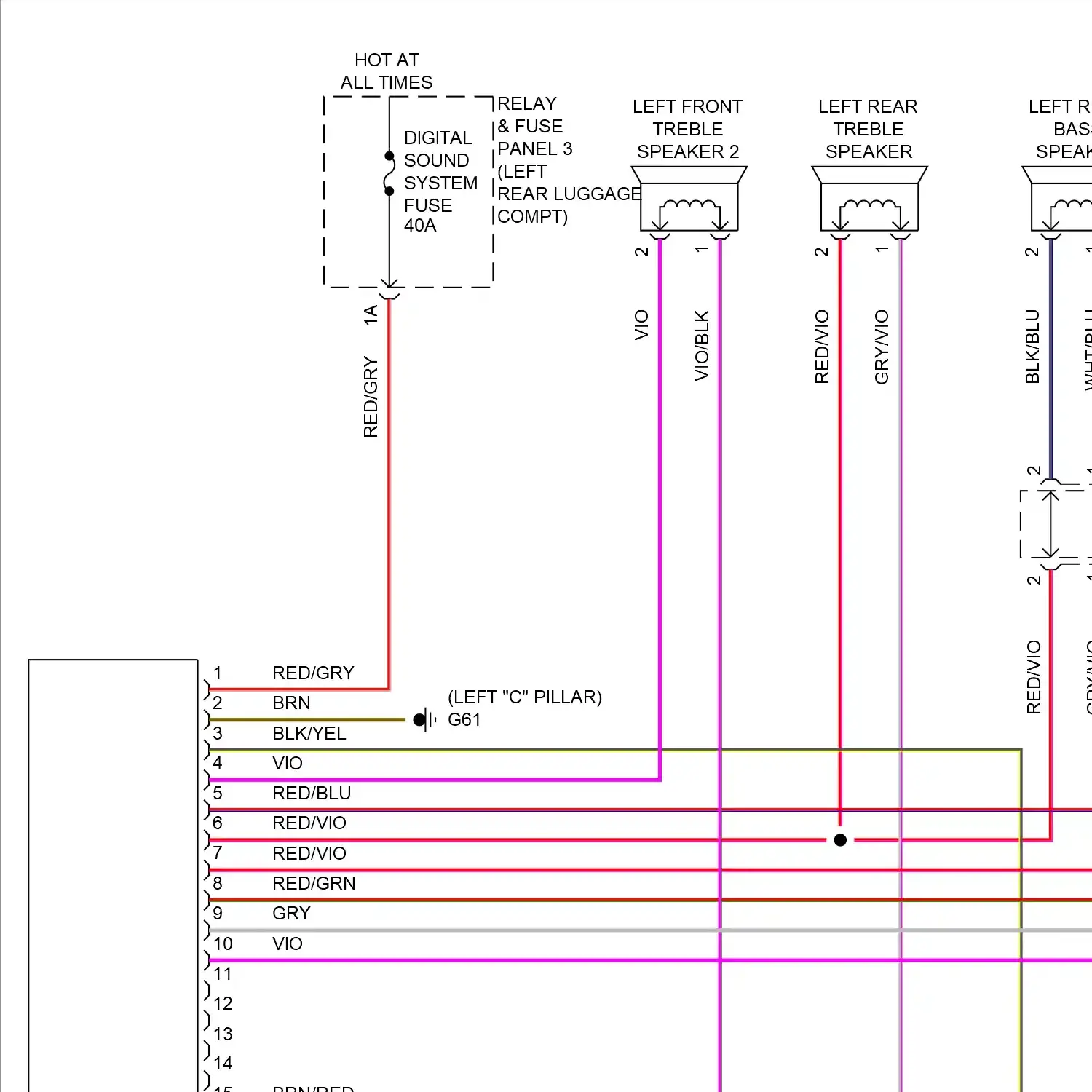Image resolution: width=1092 pixels, height=1092 pixels.
Task: Click the brown BRN wire to ground
Action: pos(307,720)
